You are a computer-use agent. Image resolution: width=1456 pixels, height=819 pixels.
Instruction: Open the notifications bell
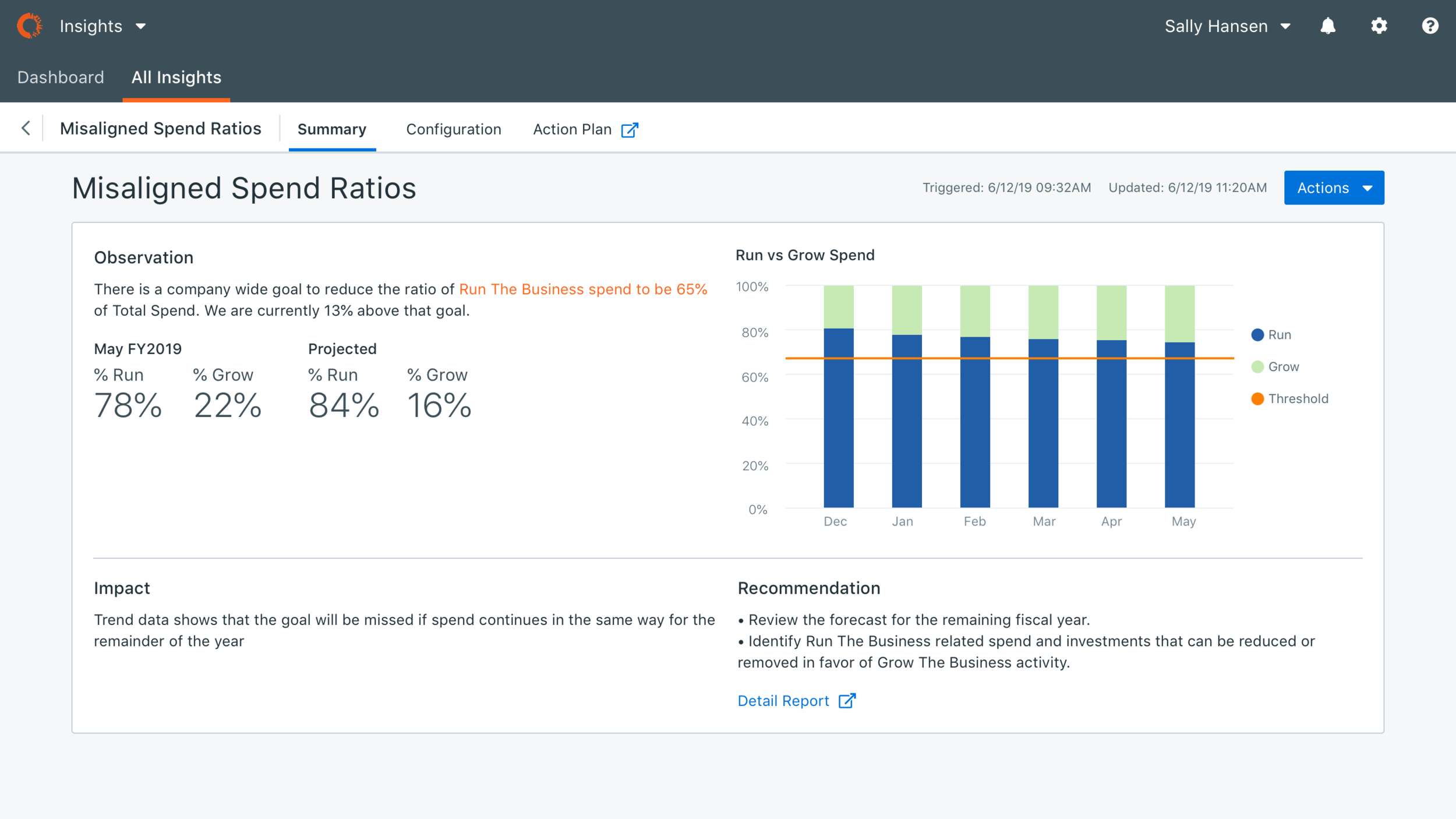click(x=1327, y=26)
